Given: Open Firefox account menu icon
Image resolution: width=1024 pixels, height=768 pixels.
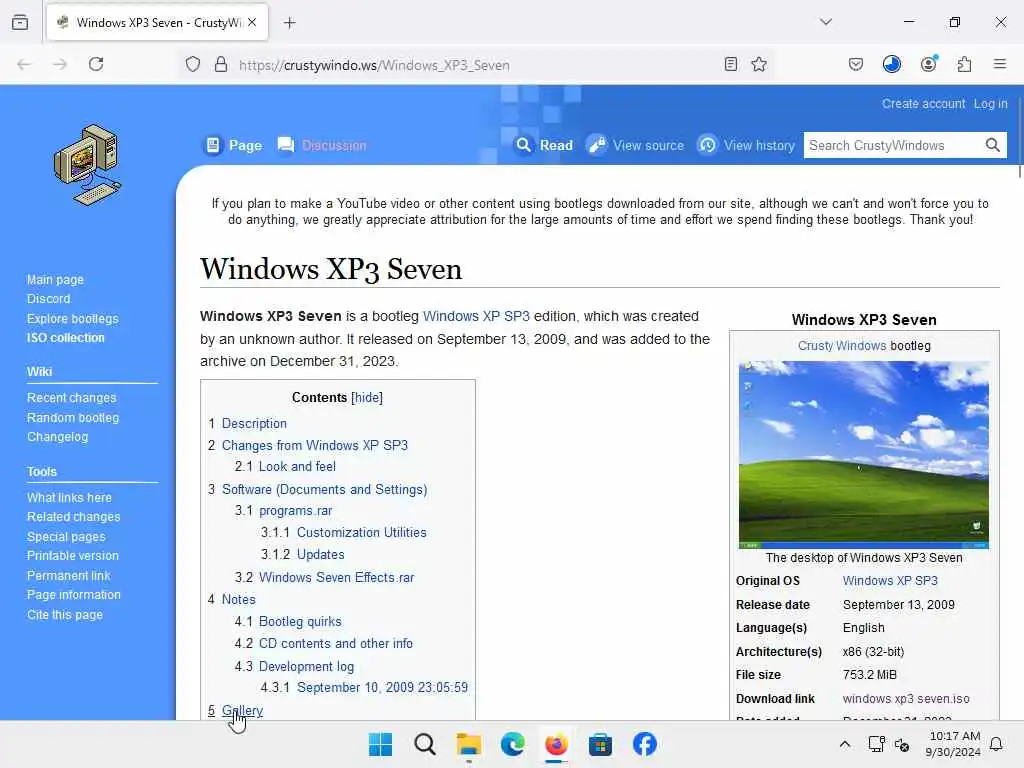Looking at the screenshot, I should pos(929,64).
